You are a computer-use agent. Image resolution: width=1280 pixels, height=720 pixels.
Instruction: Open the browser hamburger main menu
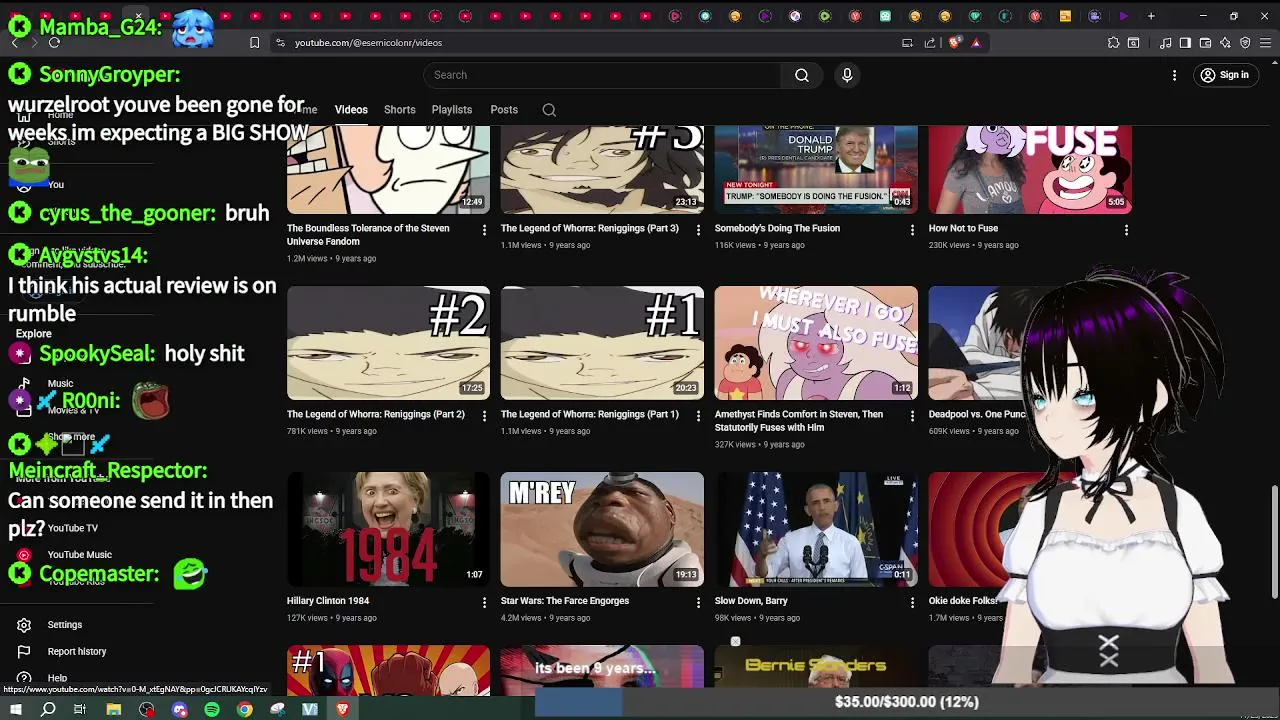[1266, 43]
